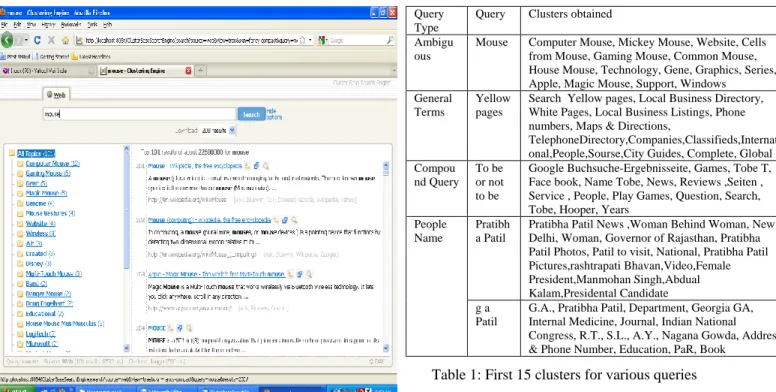Go to the Home page icon
This screenshot has width=776, height=392.
pos(65,40)
